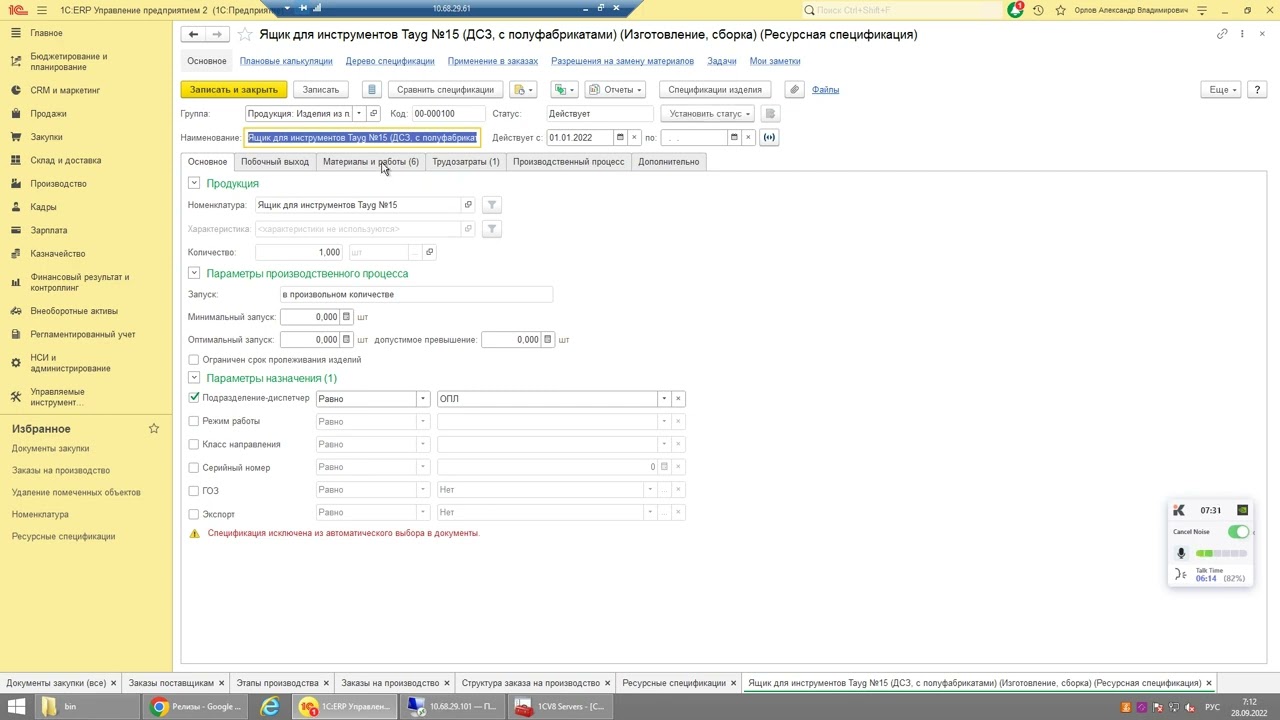The width and height of the screenshot is (1280, 720).
Task: Switch to Производственный процесс tab
Action: pos(568,162)
